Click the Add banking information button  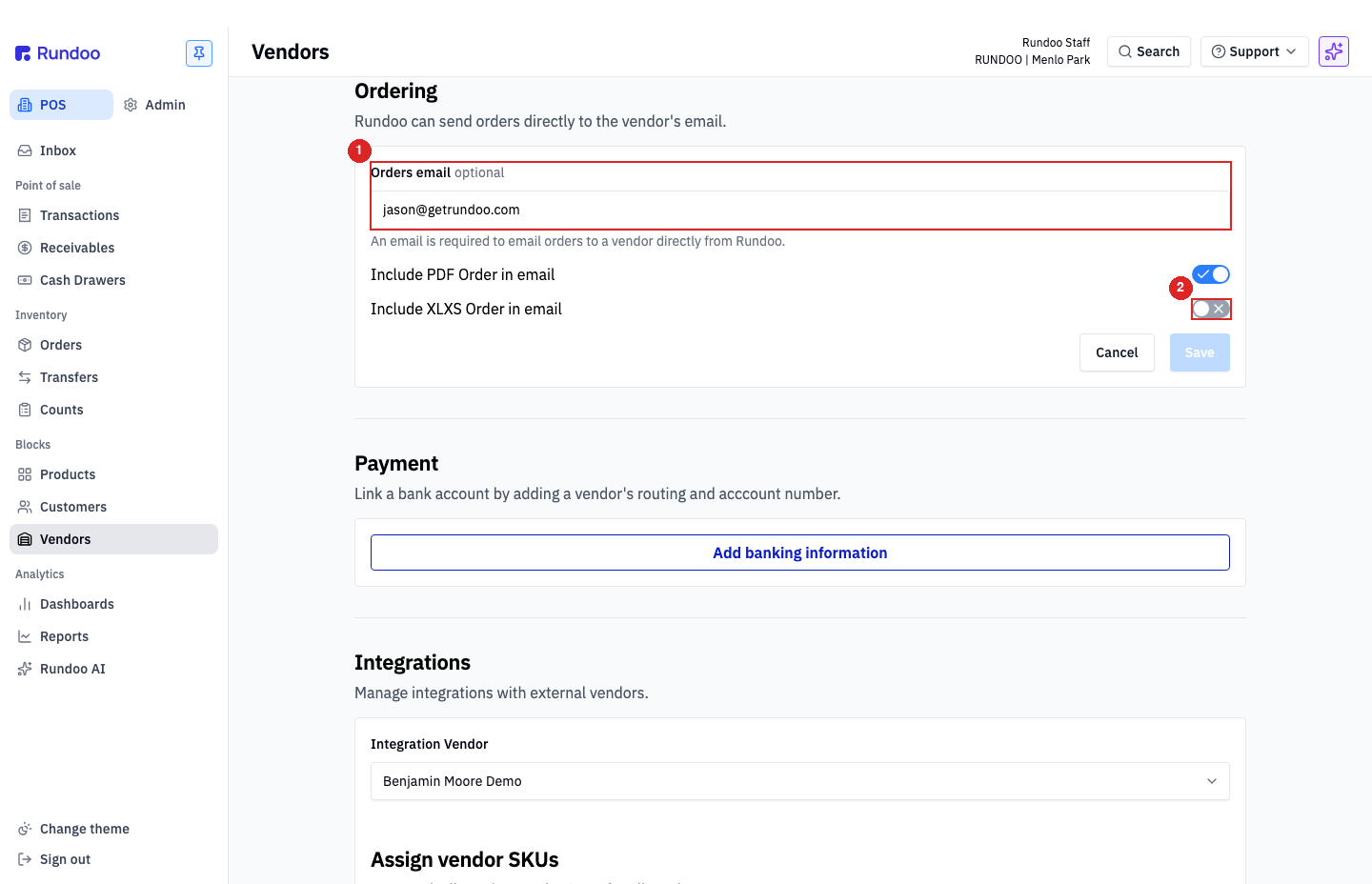tap(800, 552)
